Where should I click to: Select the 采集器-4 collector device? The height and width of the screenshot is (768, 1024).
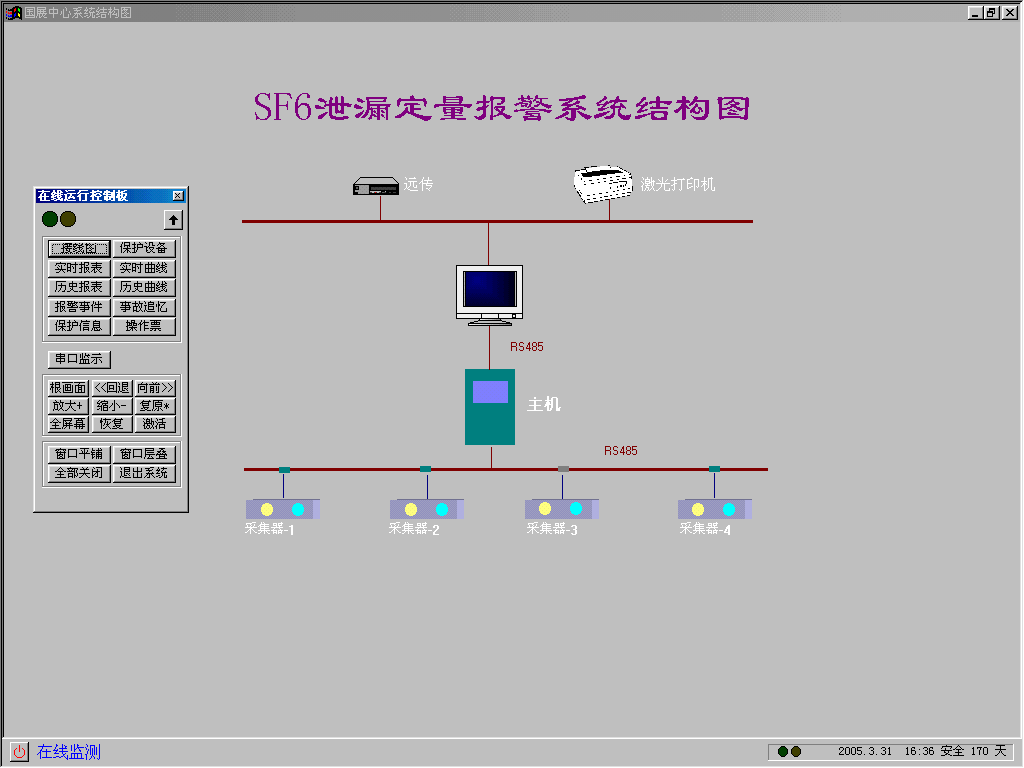[x=714, y=509]
